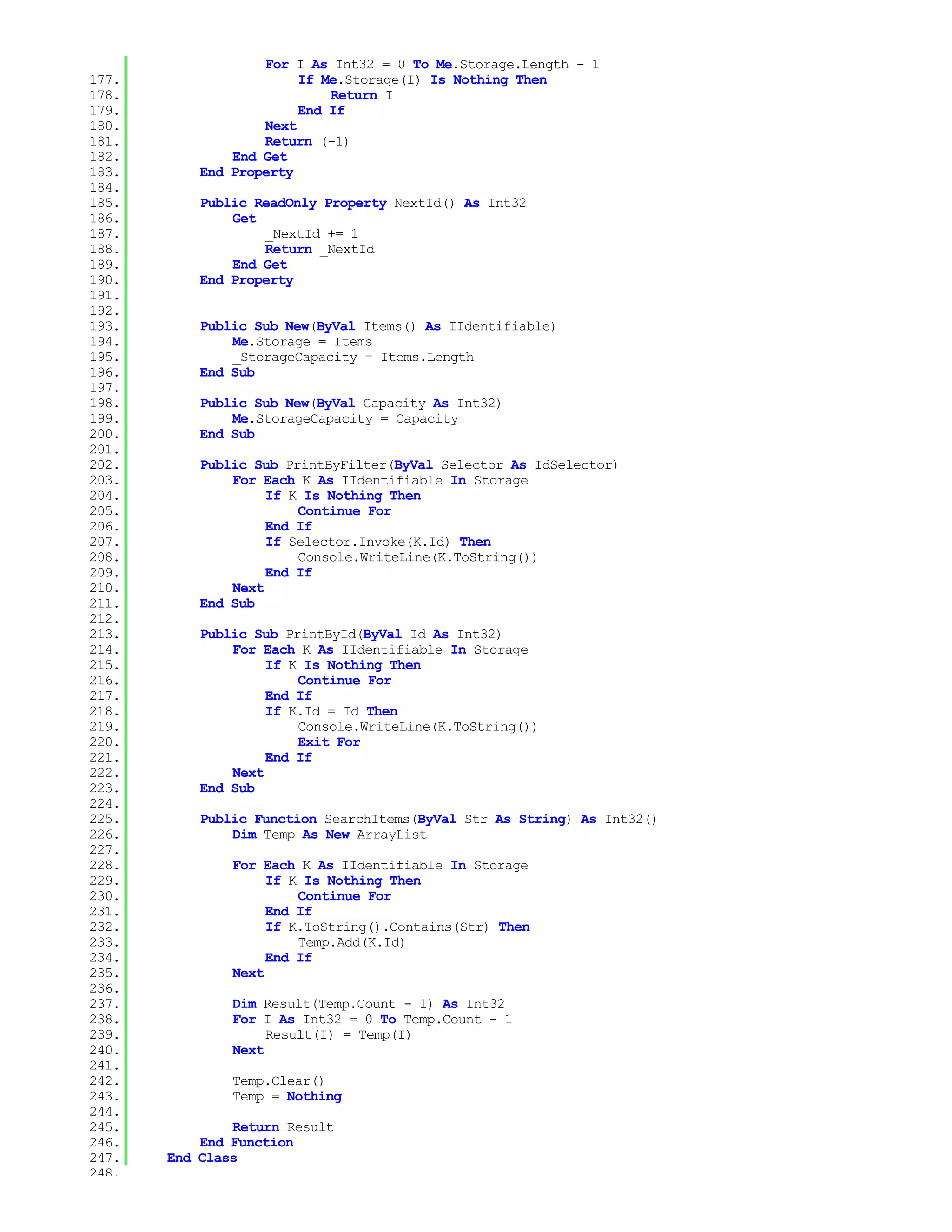Click 'Temp.Clear()' statement on line 242
Viewport: 952px width, 1232px height.
tap(278, 1081)
